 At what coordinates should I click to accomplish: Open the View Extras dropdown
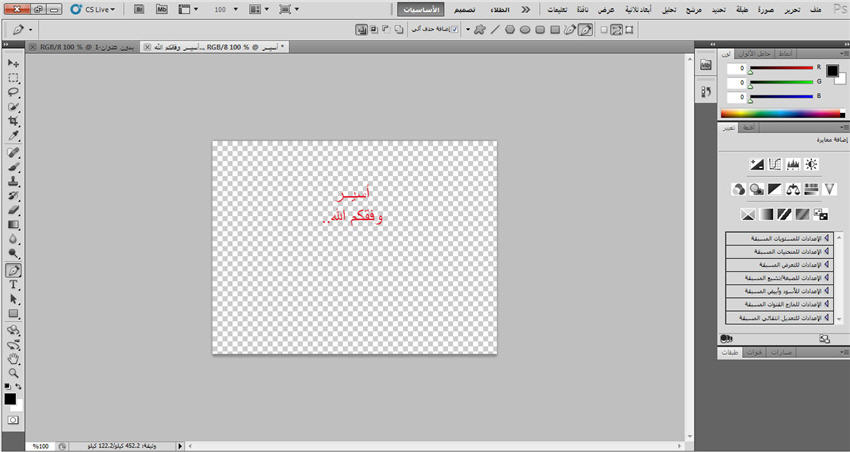(188, 9)
